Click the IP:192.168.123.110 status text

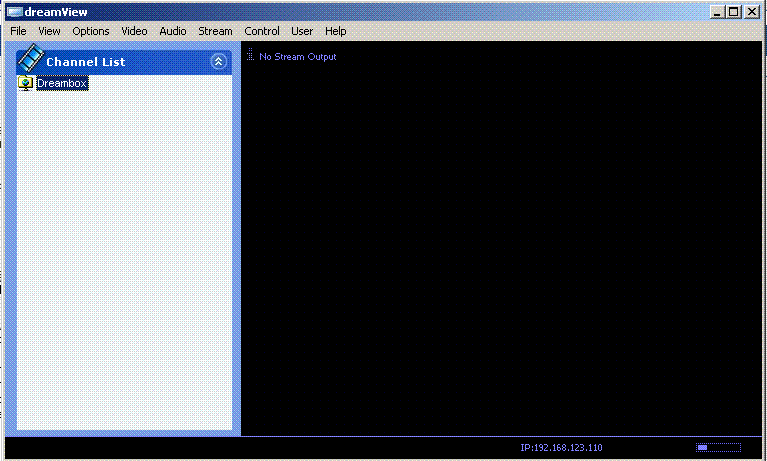pos(561,447)
